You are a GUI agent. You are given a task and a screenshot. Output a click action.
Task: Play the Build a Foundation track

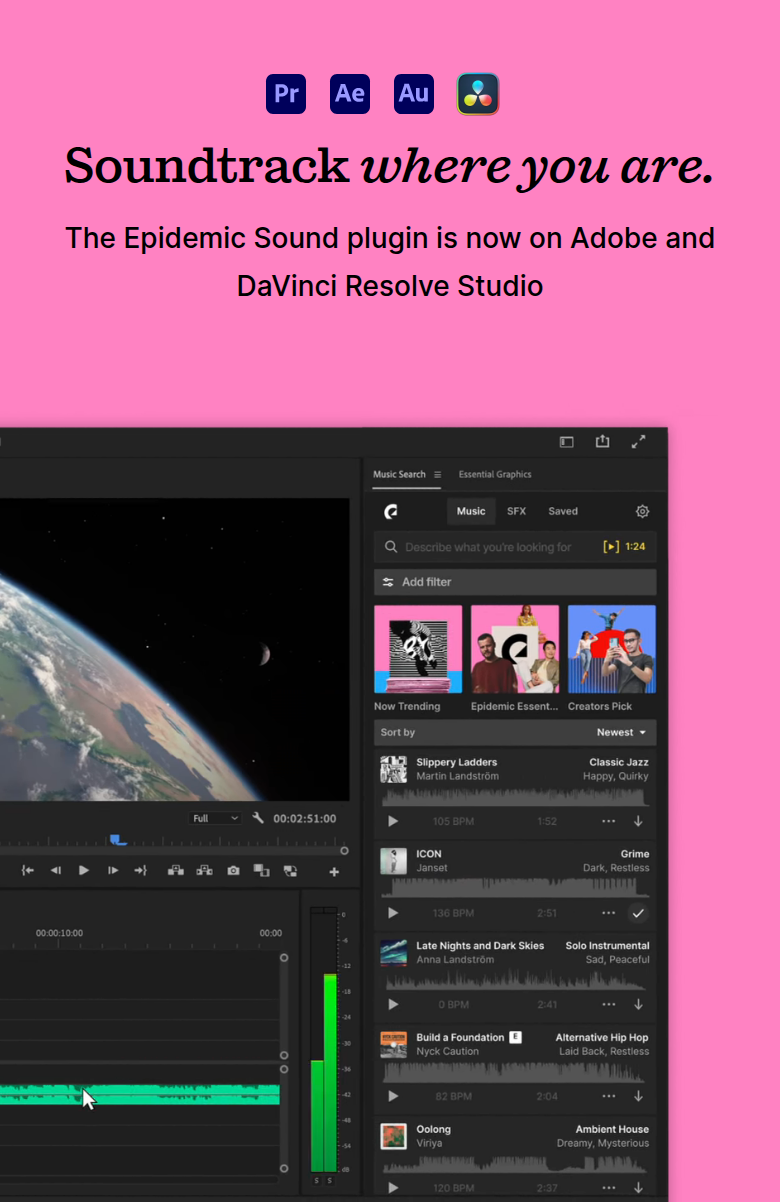coord(393,1096)
